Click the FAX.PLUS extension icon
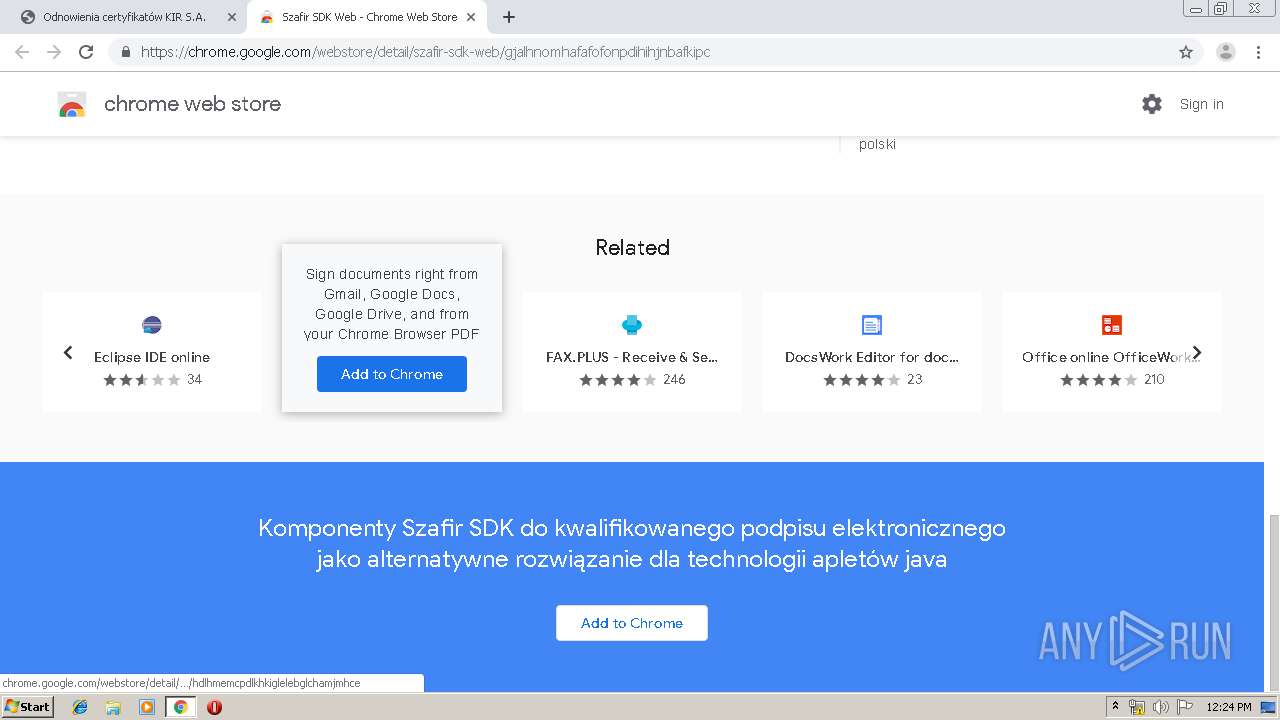Screen dimensions: 1280x720 tap(632, 325)
